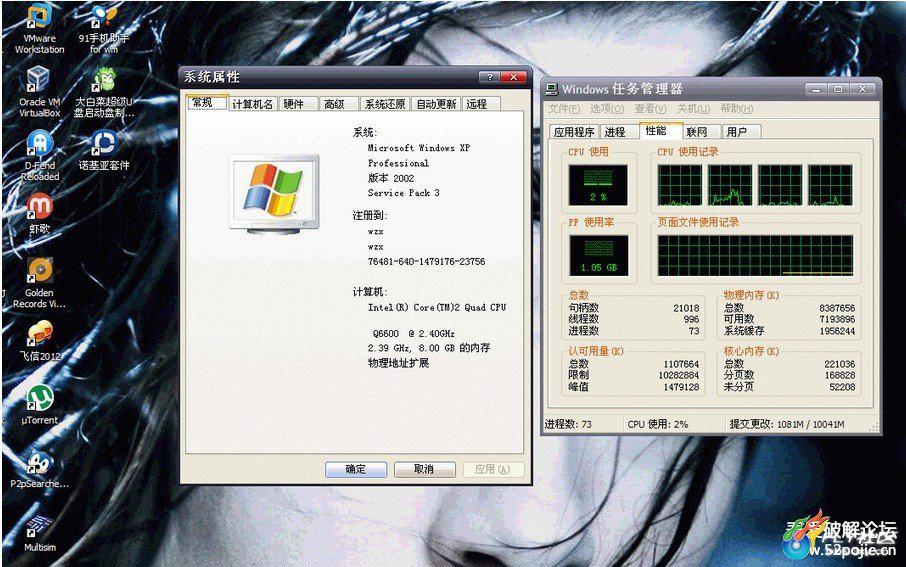Open 查看(V) menu in Task Manager
Viewport: 906px width, 567px height.
pyautogui.click(x=651, y=109)
